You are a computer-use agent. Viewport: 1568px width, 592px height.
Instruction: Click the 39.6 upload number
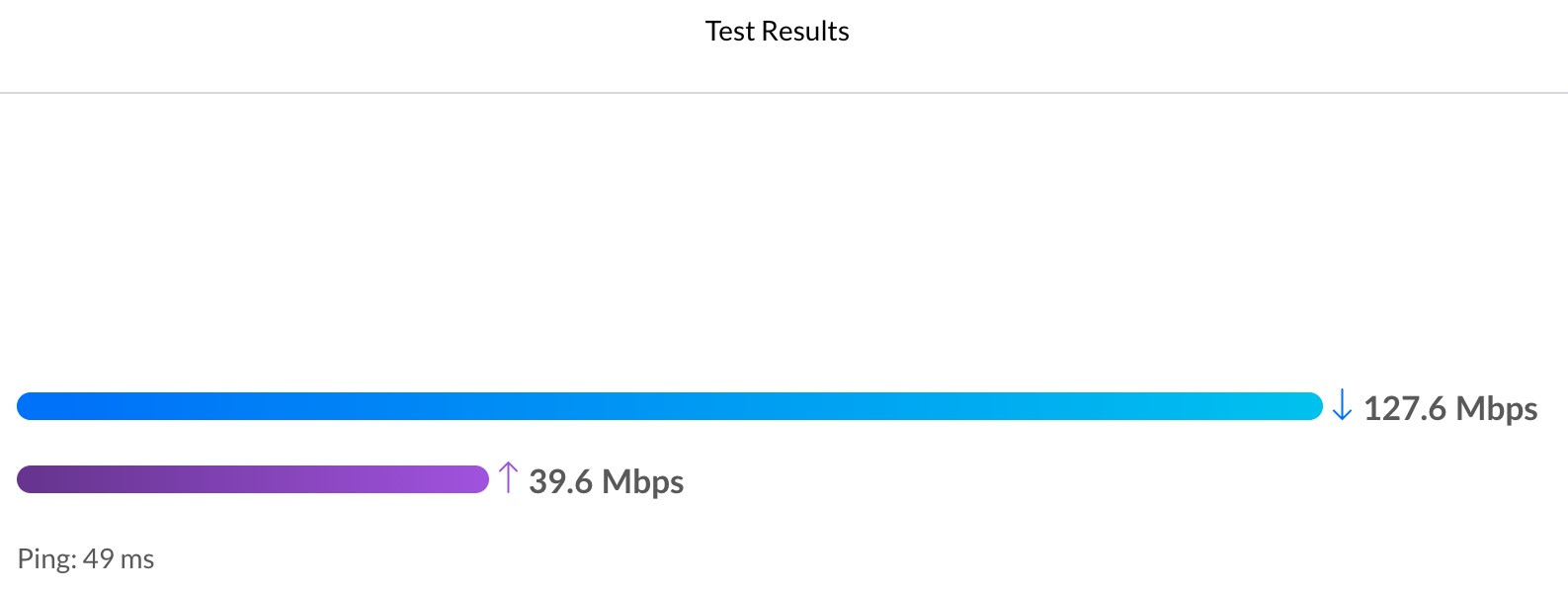[x=561, y=481]
